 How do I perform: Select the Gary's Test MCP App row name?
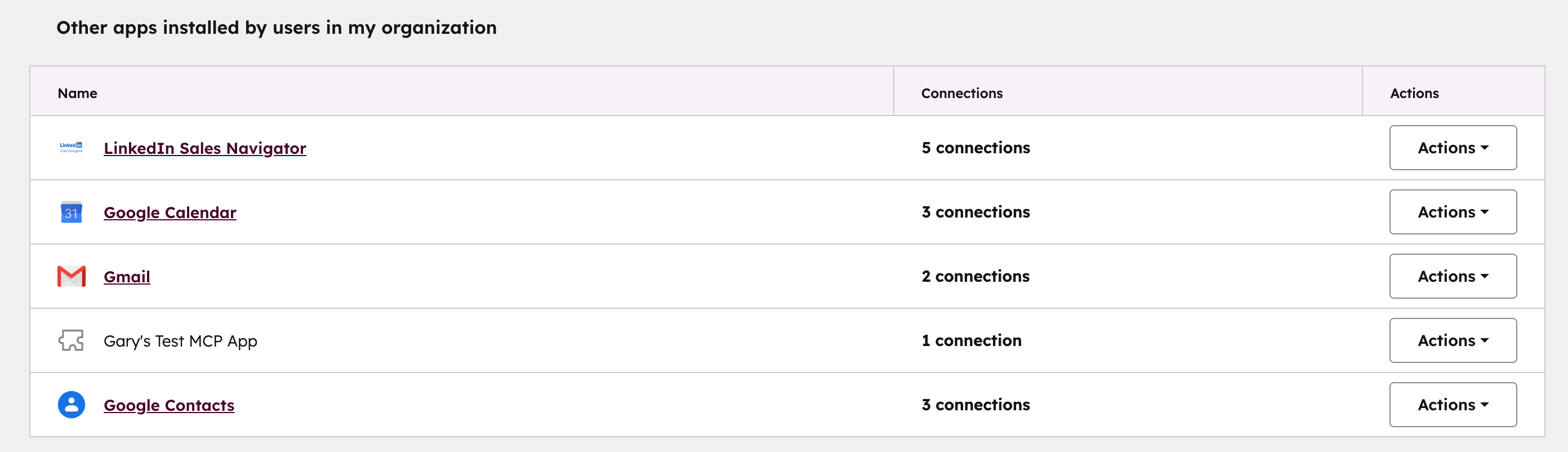(181, 340)
